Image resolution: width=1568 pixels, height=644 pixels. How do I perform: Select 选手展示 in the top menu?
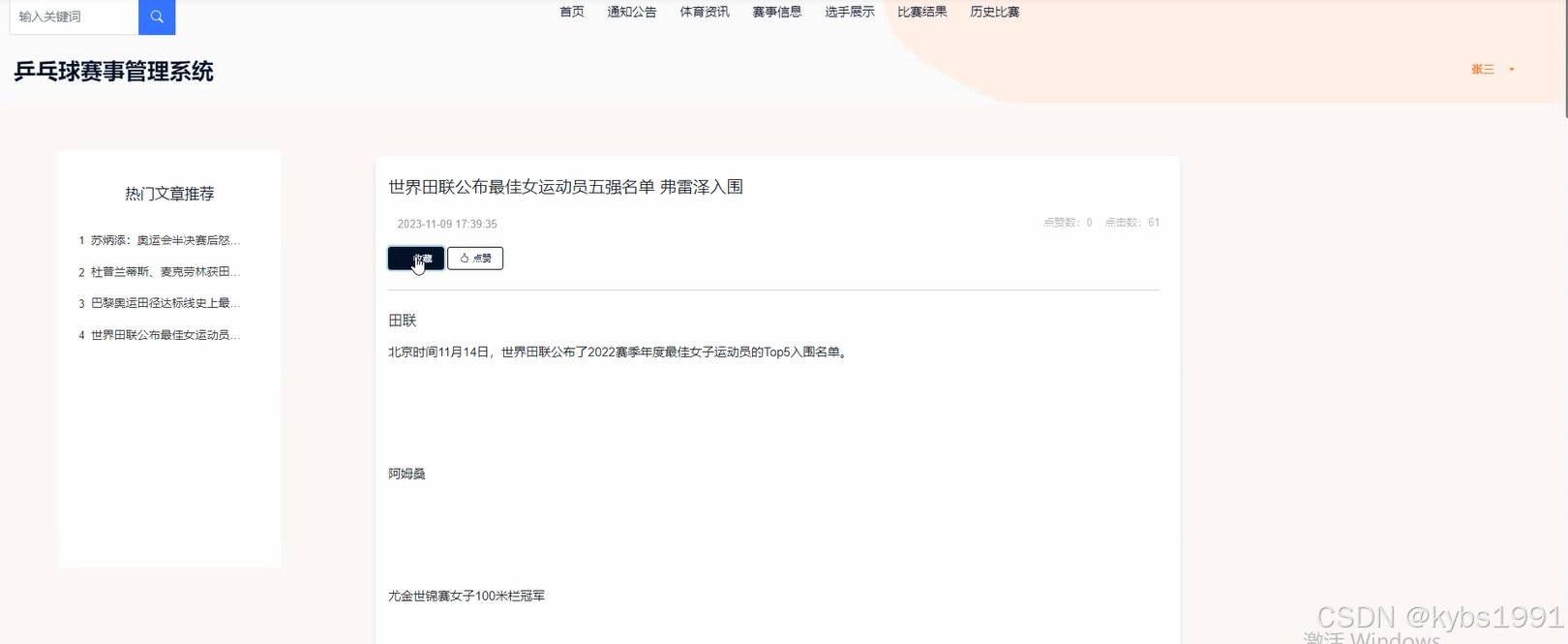pyautogui.click(x=850, y=12)
